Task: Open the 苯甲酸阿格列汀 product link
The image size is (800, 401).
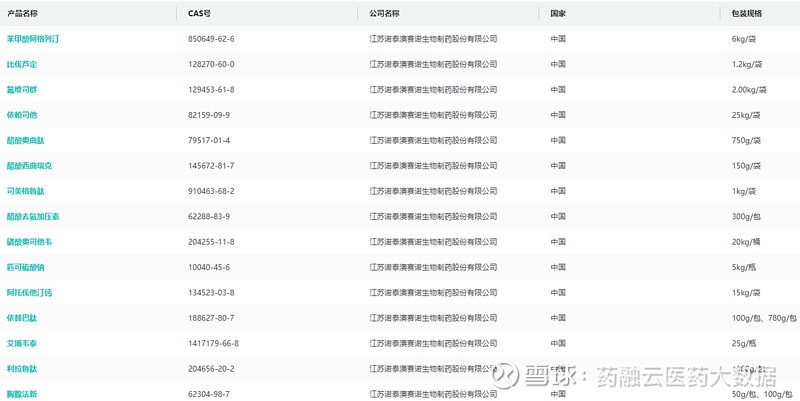Action: pos(33,39)
